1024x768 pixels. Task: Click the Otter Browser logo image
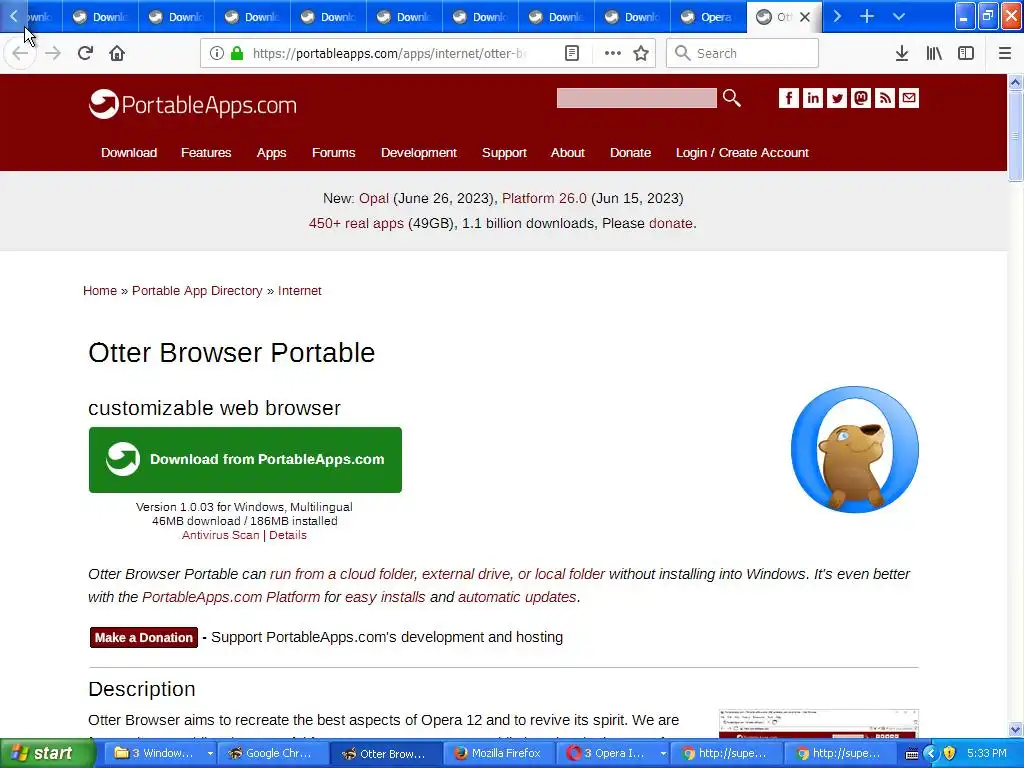click(854, 449)
